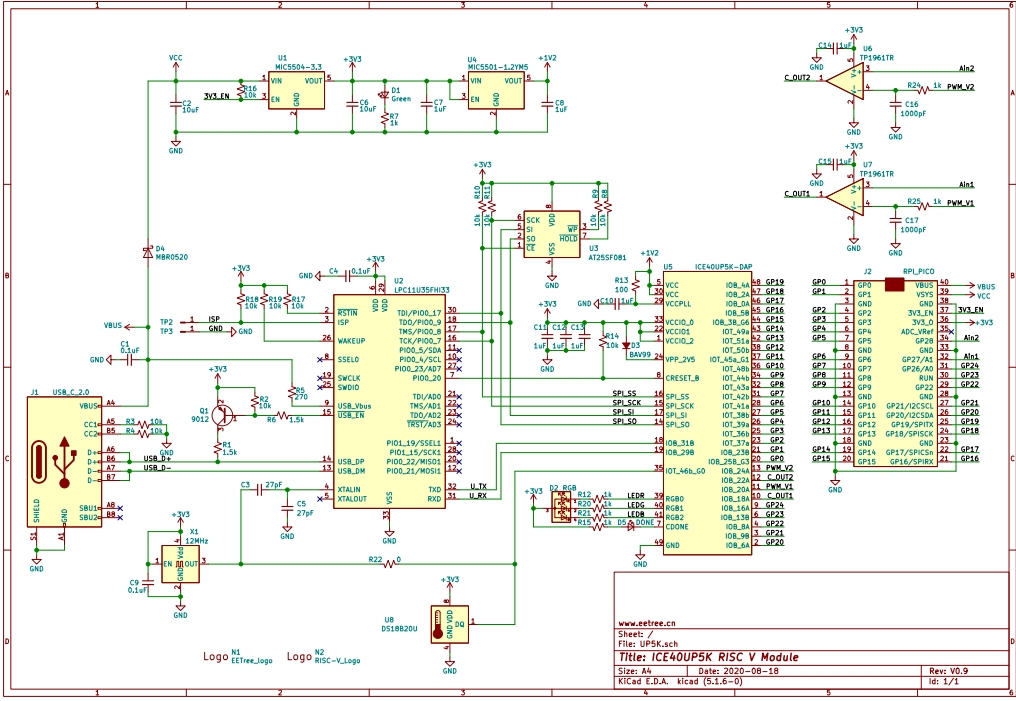Select the U7 op-amp triangle symbol
Image resolution: width=1016 pixels, height=701 pixels.
(844, 197)
